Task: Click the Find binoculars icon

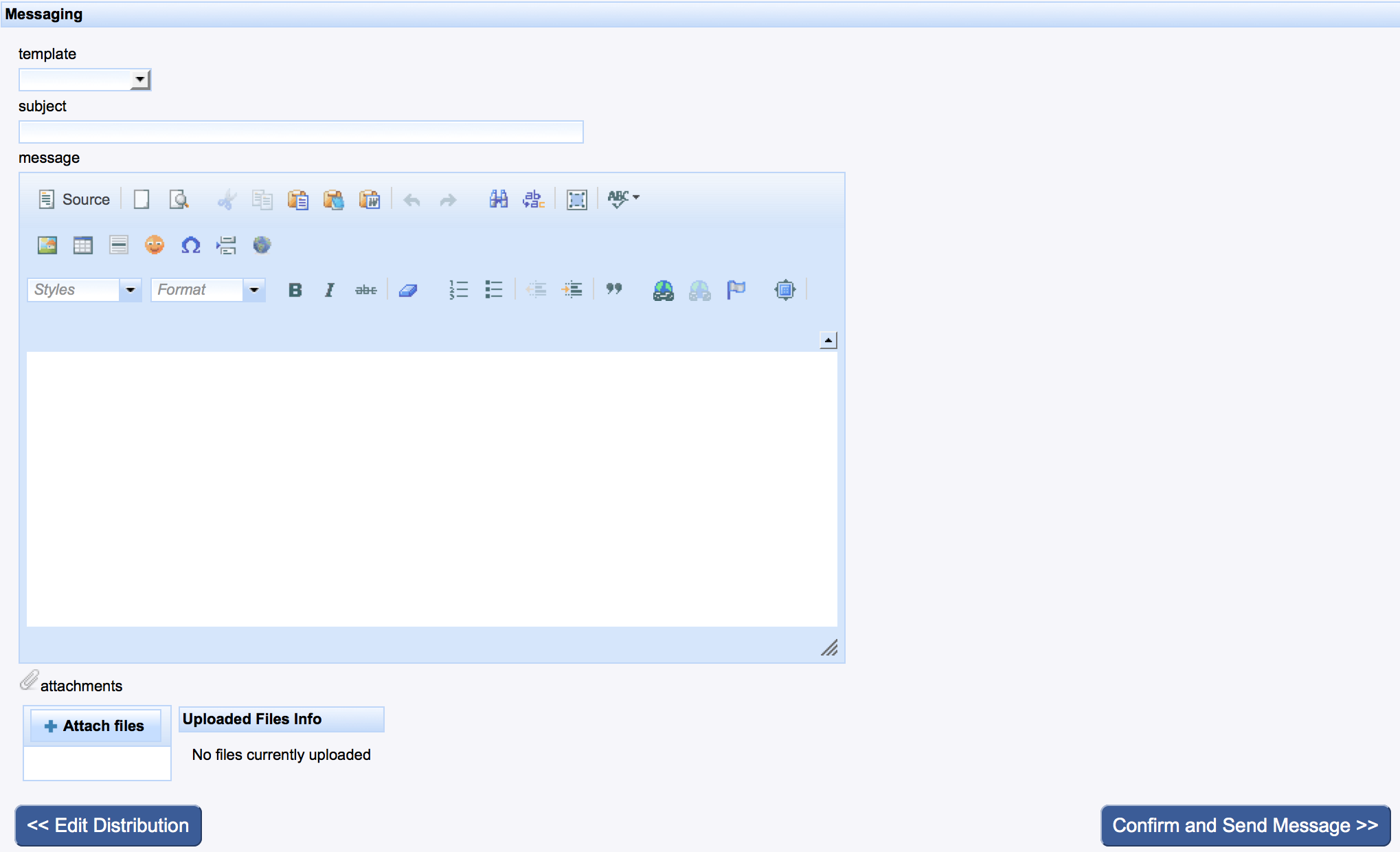Action: 498,199
